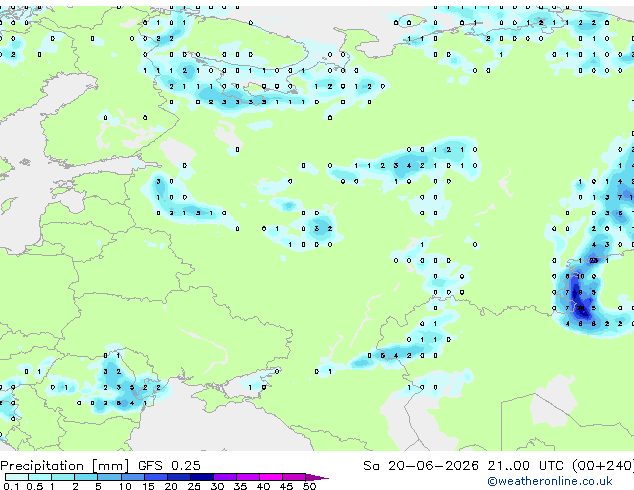Click the '25' legend scale label

pyautogui.click(x=194, y=486)
